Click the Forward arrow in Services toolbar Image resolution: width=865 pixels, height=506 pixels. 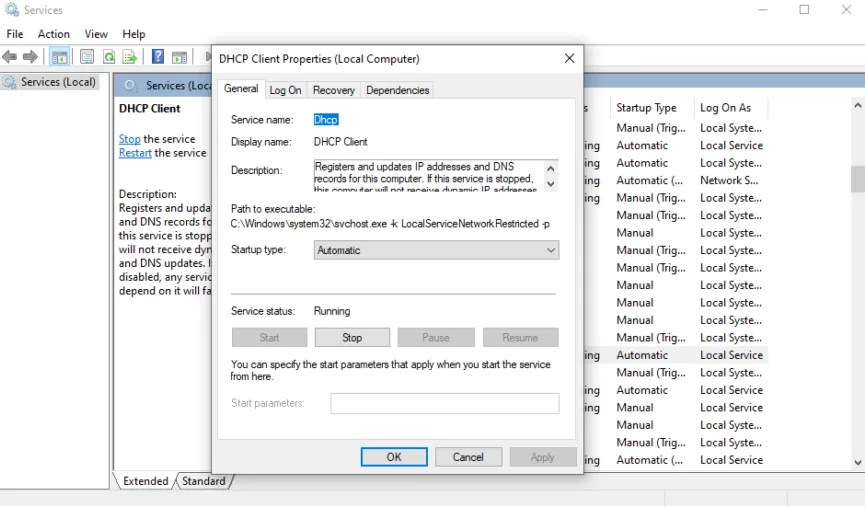30,56
